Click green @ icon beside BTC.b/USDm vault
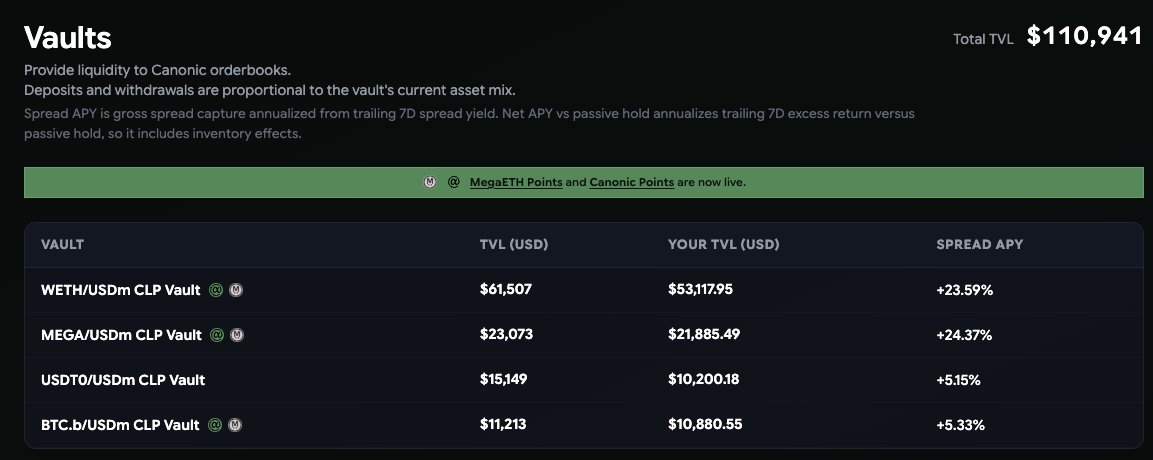Viewport: 1153px width, 460px height. (215, 425)
